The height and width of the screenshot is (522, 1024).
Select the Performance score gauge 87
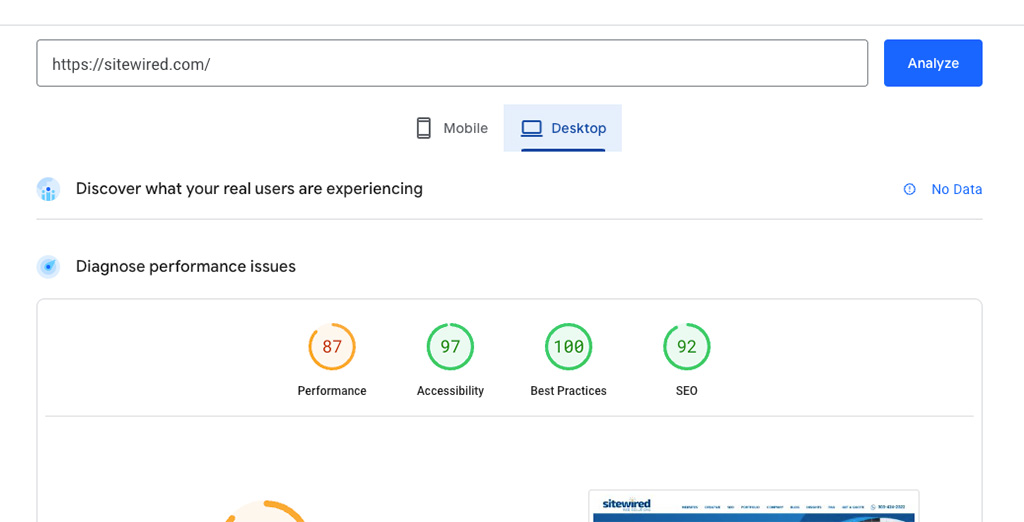click(x=332, y=346)
